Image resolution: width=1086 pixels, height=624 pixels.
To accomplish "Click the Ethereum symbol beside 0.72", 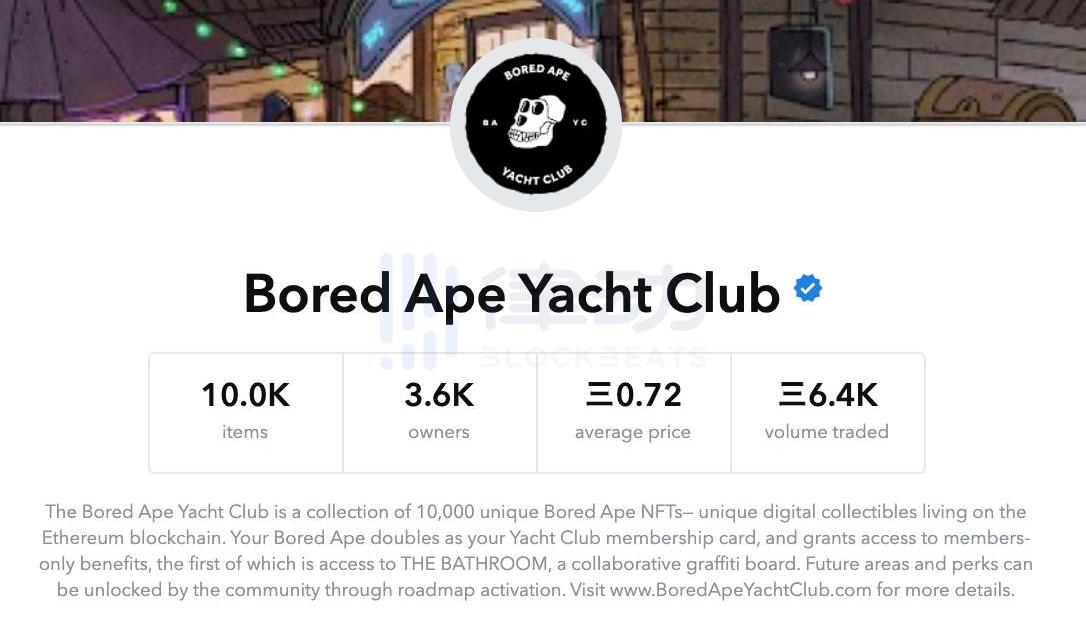I will (x=599, y=395).
